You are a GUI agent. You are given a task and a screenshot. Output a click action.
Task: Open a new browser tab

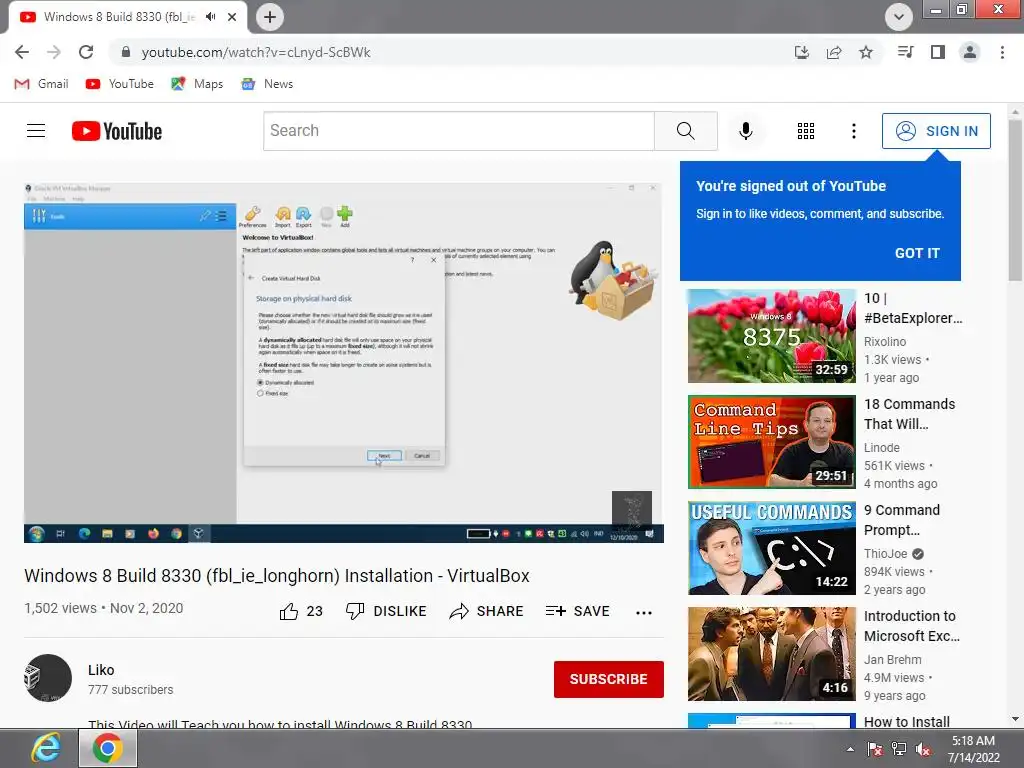tap(270, 17)
